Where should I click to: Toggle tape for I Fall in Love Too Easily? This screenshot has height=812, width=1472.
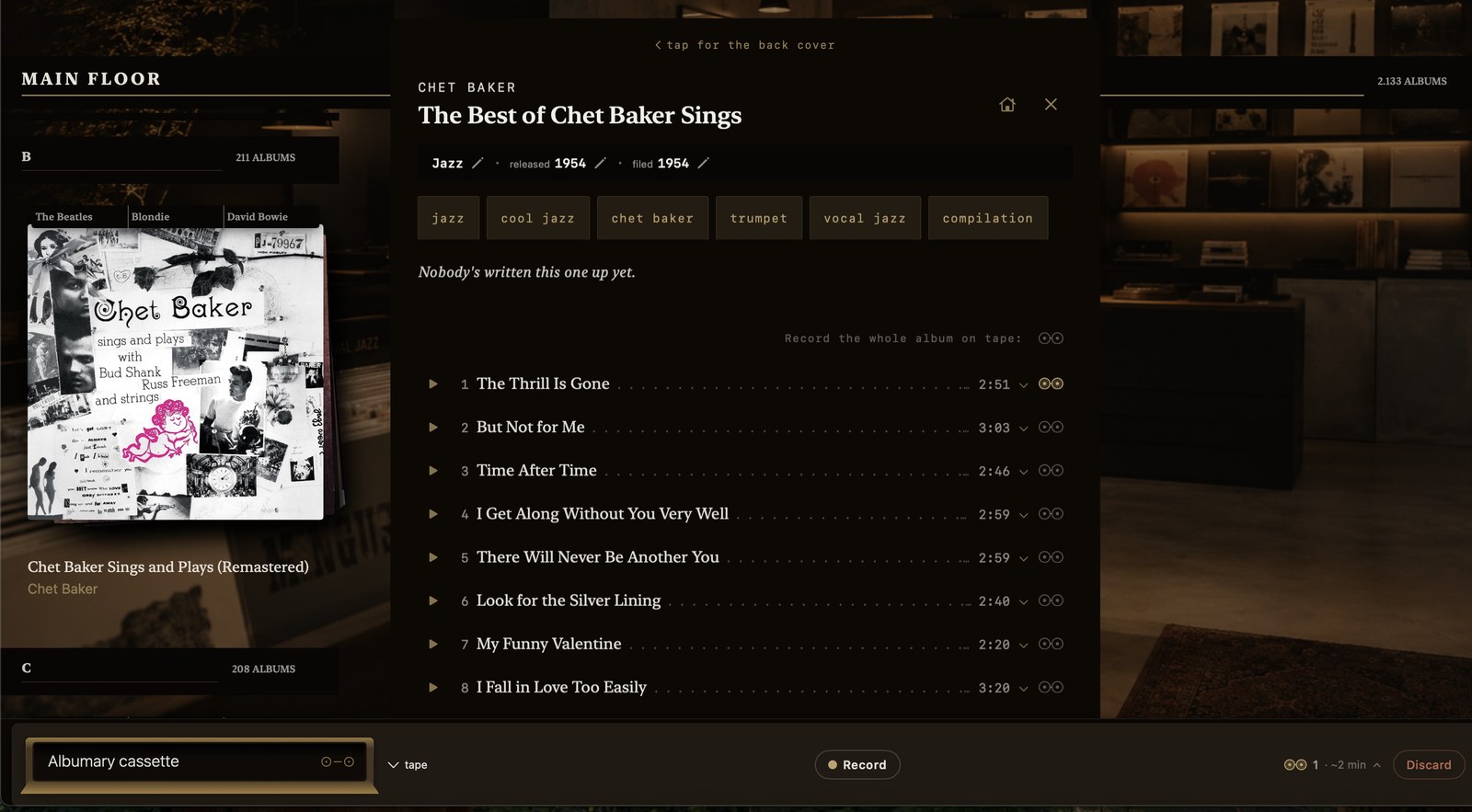(x=1051, y=687)
